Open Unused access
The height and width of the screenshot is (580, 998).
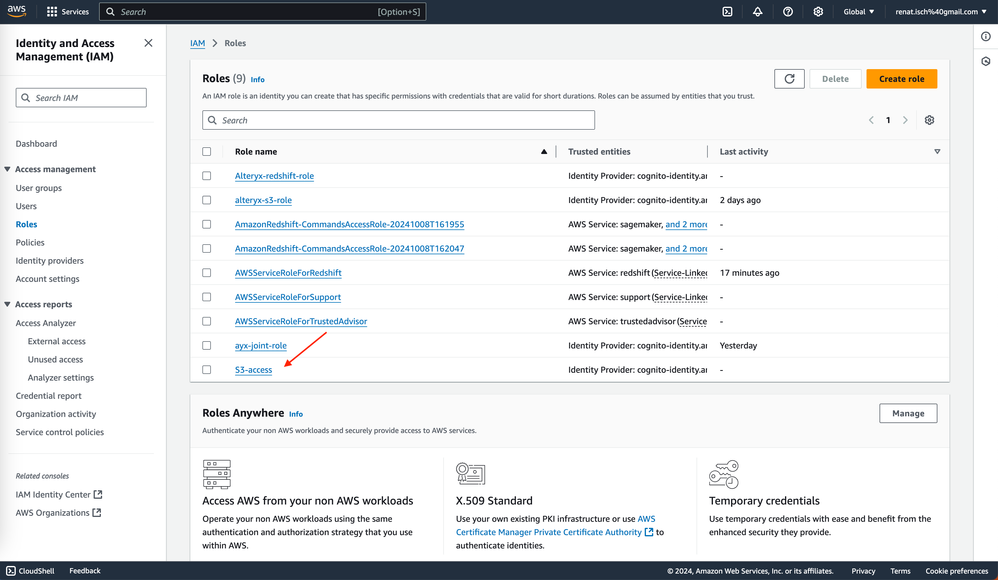55,359
